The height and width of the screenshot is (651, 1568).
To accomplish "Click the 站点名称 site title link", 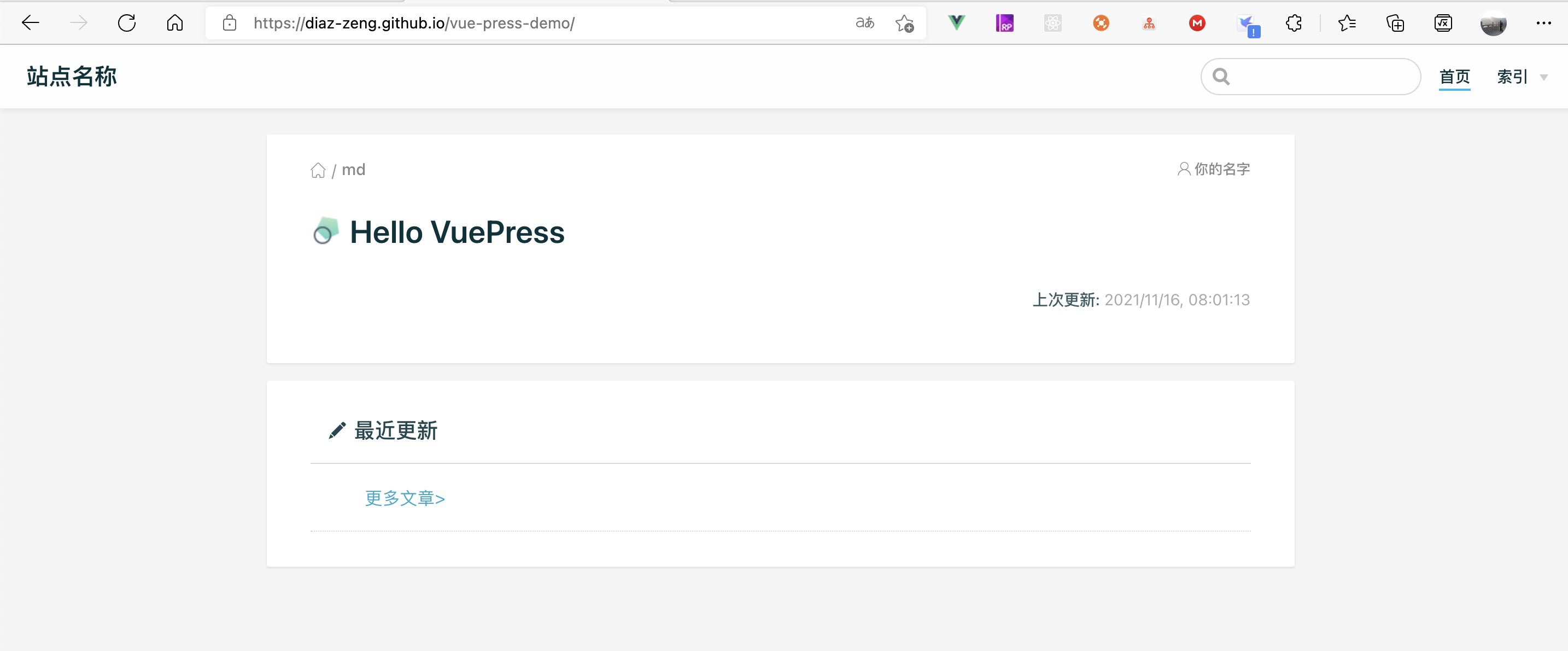I will point(72,77).
